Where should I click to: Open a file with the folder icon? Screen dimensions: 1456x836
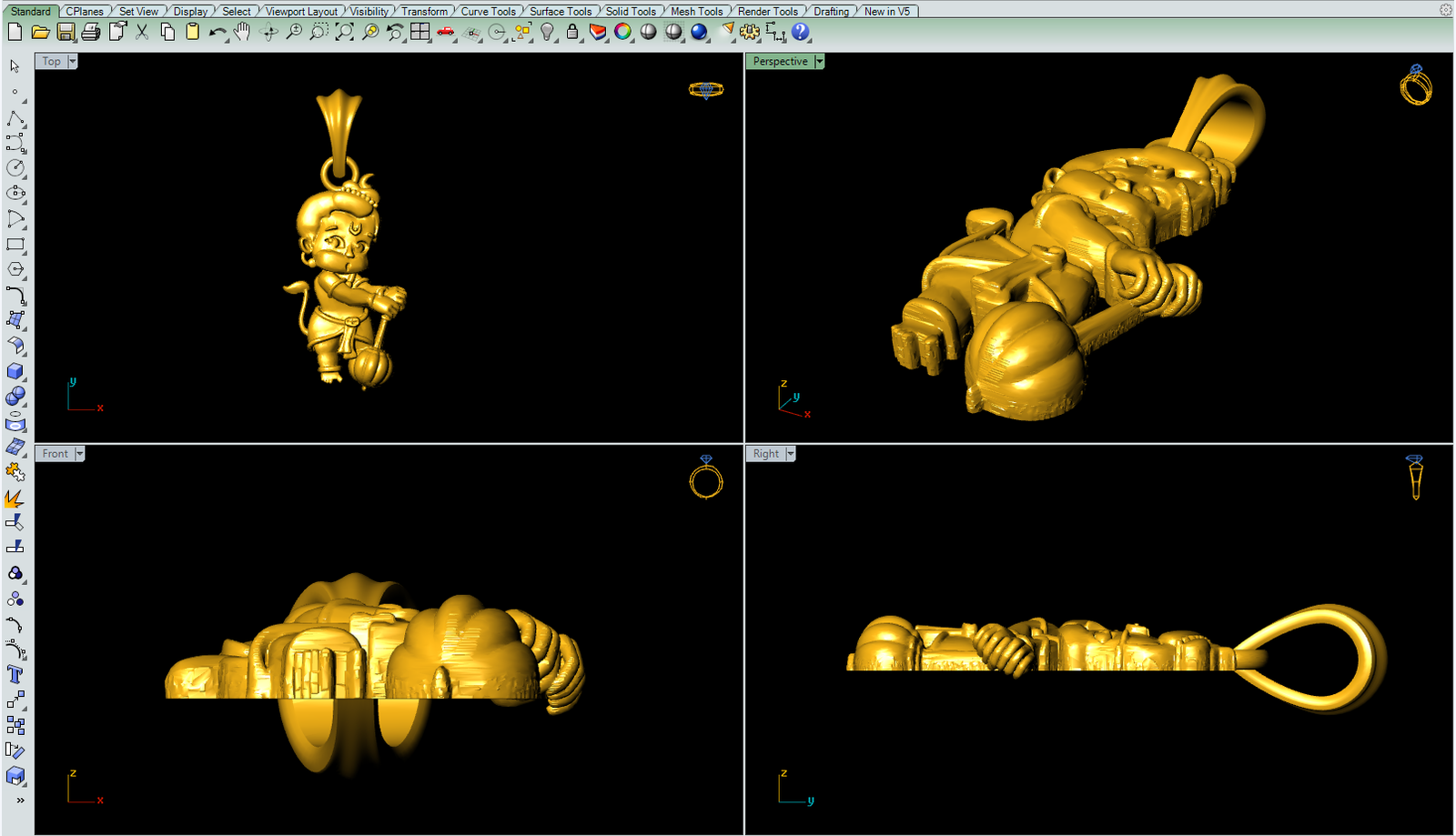(40, 32)
